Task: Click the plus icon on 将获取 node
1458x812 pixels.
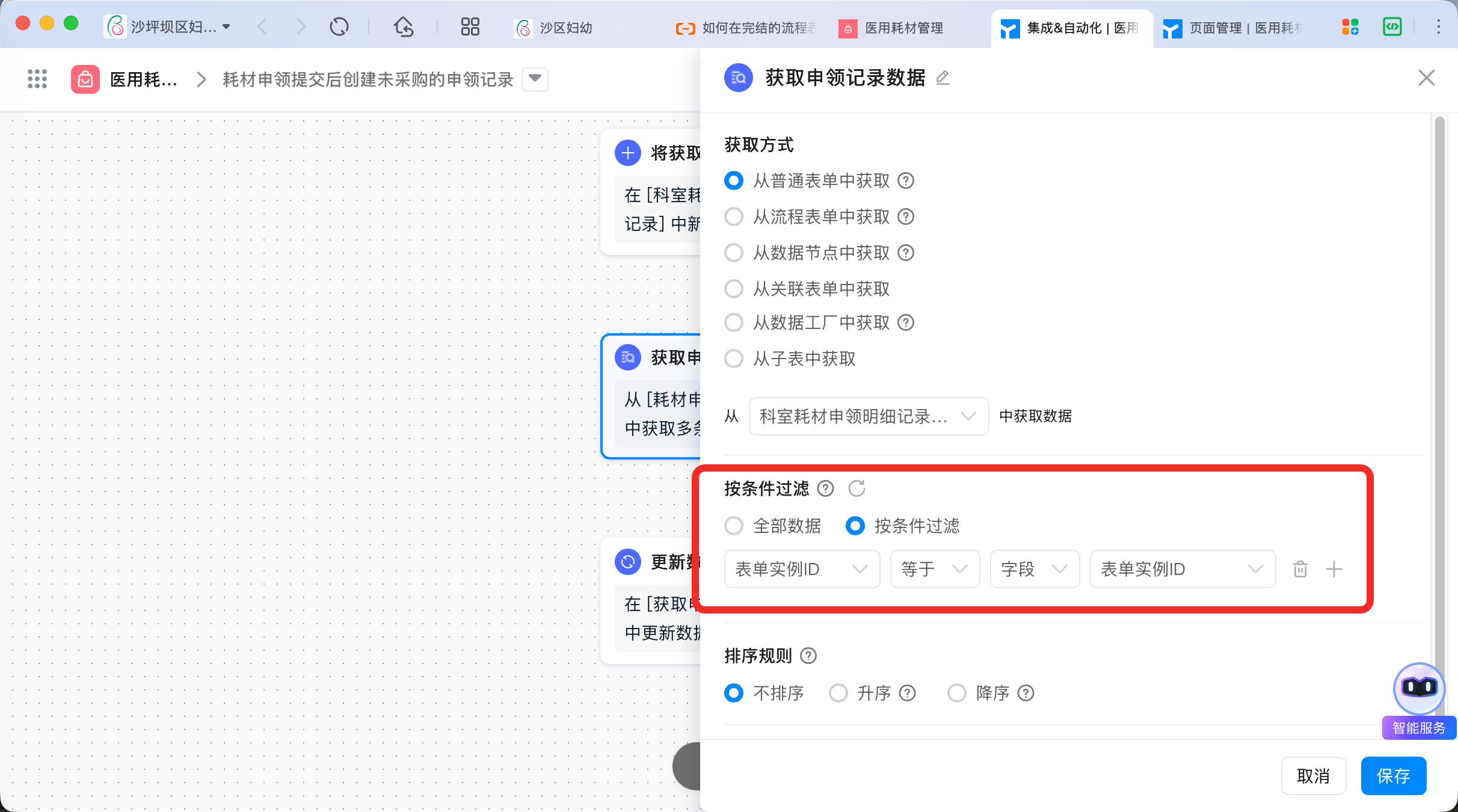Action: 628,153
